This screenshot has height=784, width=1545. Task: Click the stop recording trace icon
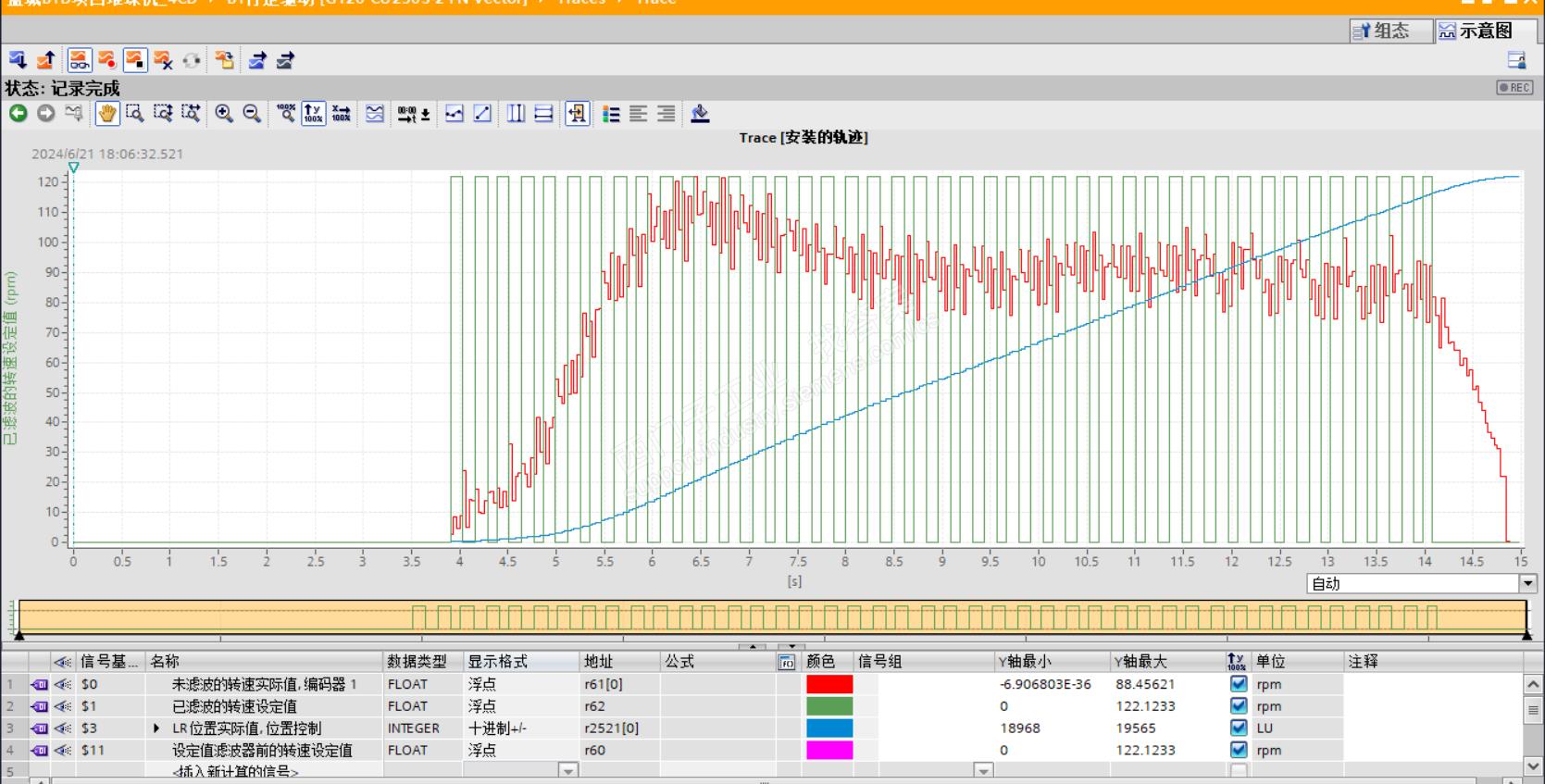coord(135,61)
